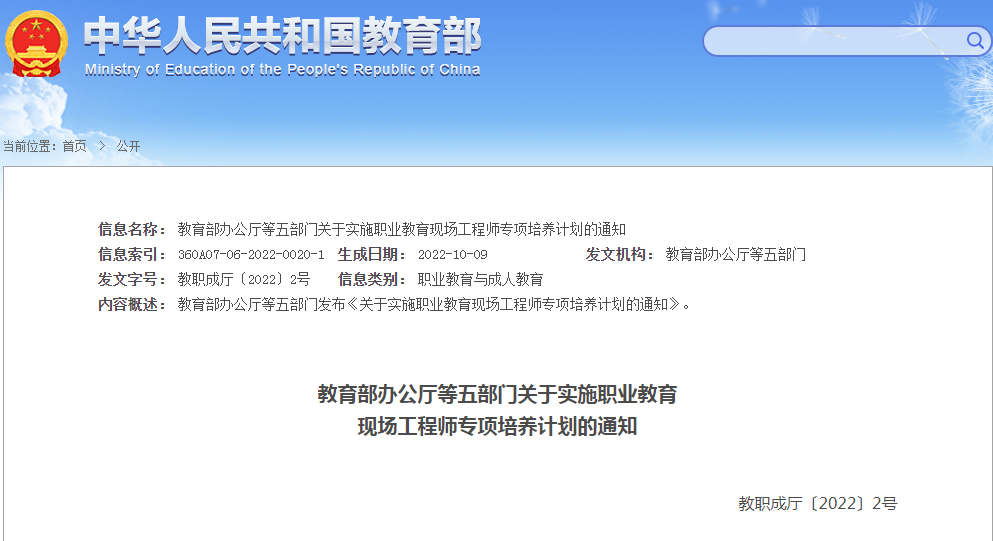This screenshot has width=993, height=541.
Task: Open the 公开 breadcrumb link
Action: (x=128, y=146)
